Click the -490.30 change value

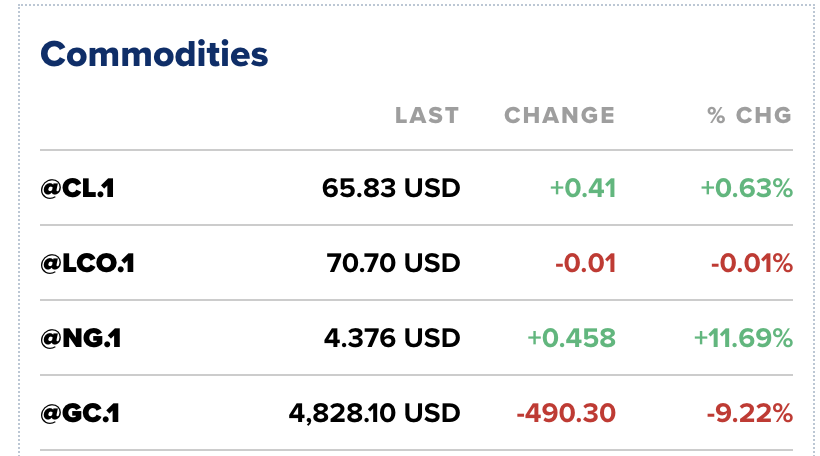(564, 412)
